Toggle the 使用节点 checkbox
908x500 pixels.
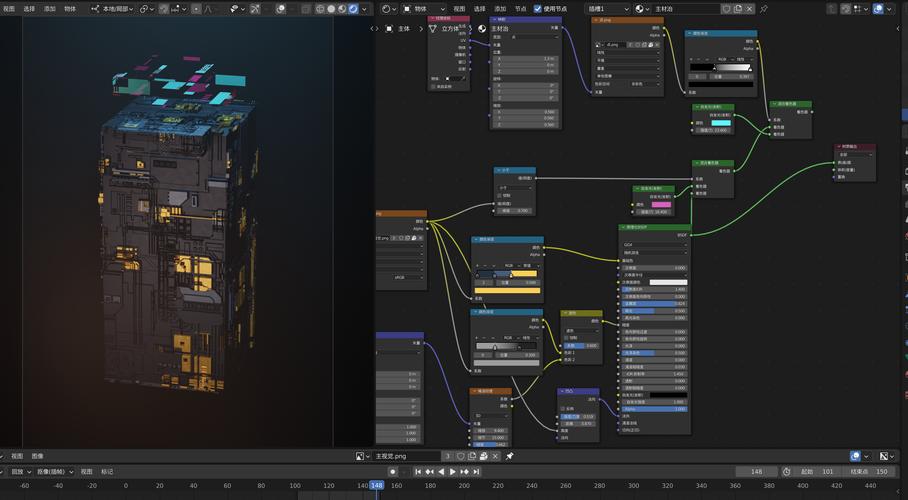(x=537, y=9)
